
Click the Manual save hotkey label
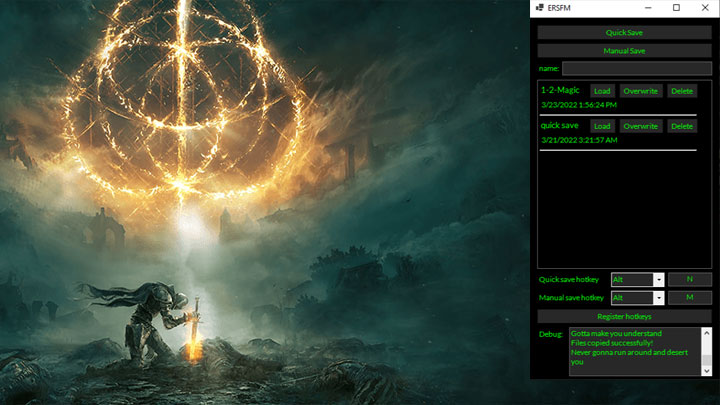[571, 298]
